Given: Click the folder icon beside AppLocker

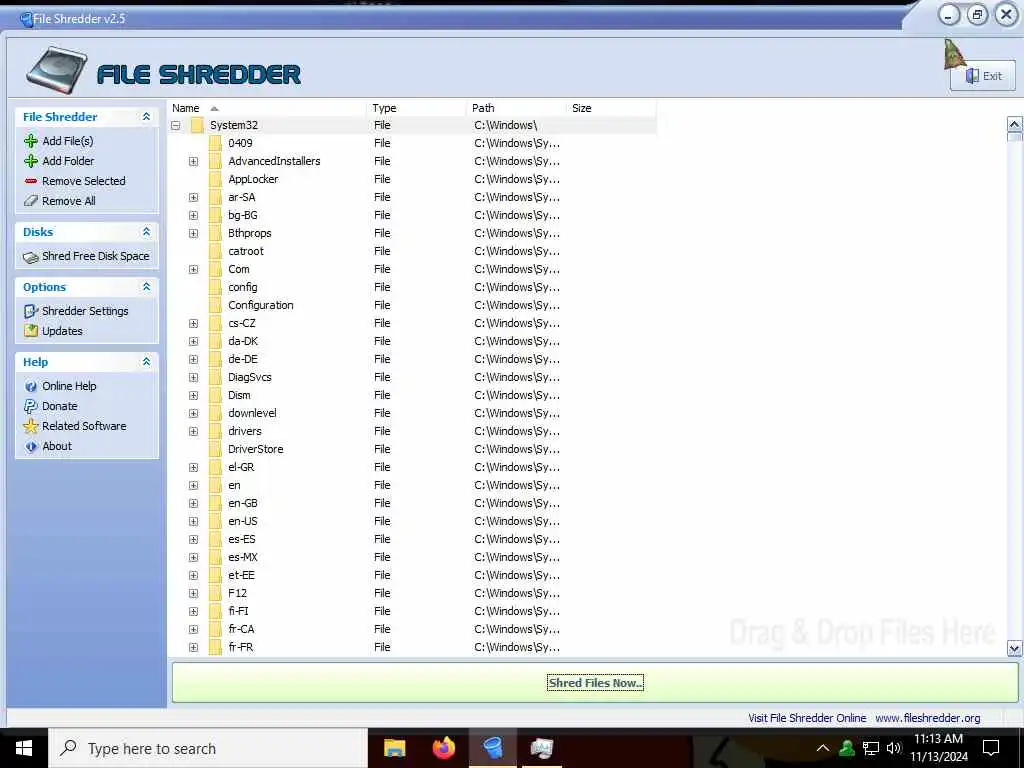Looking at the screenshot, I should [216, 179].
